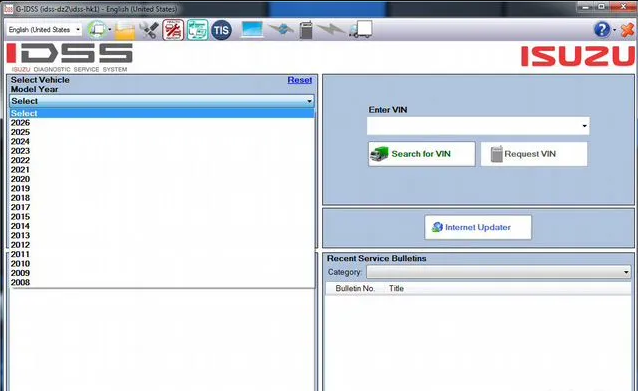Click the wrench and tools icon
638x391 pixels.
pos(149,30)
